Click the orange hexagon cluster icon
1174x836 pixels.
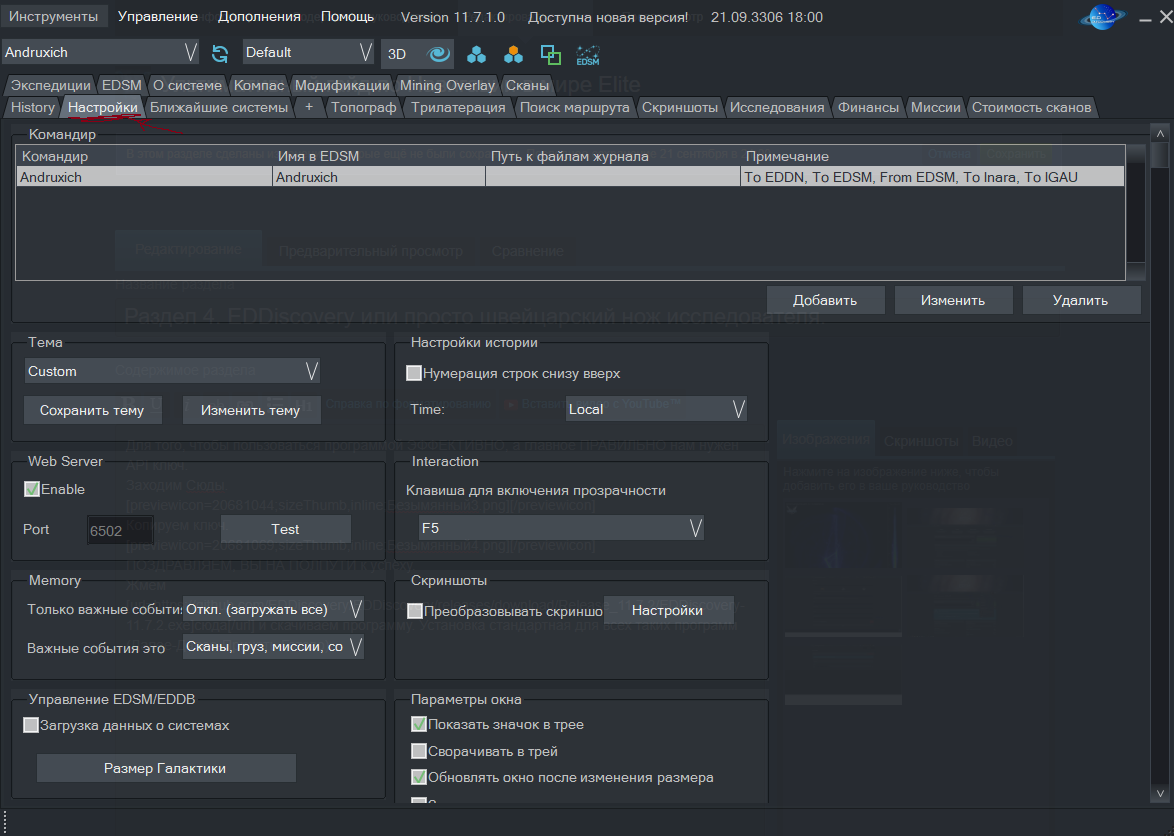click(514, 54)
